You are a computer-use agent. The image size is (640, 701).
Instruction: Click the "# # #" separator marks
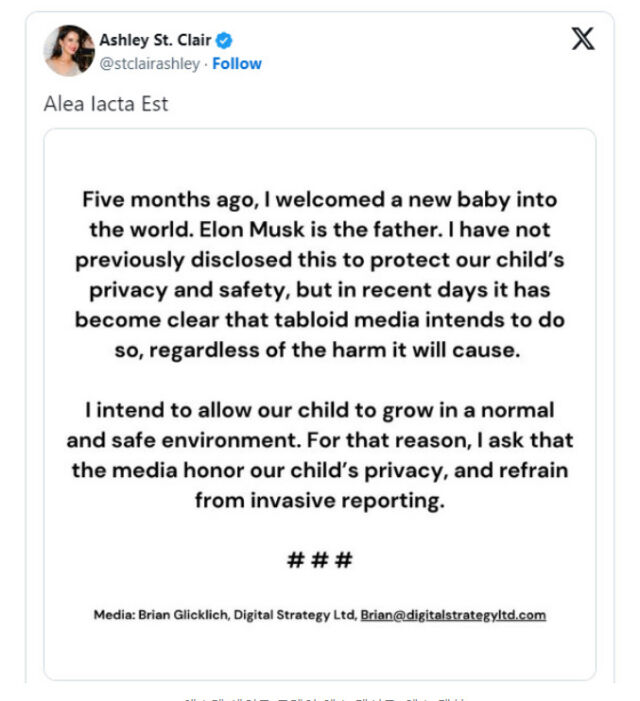319,559
